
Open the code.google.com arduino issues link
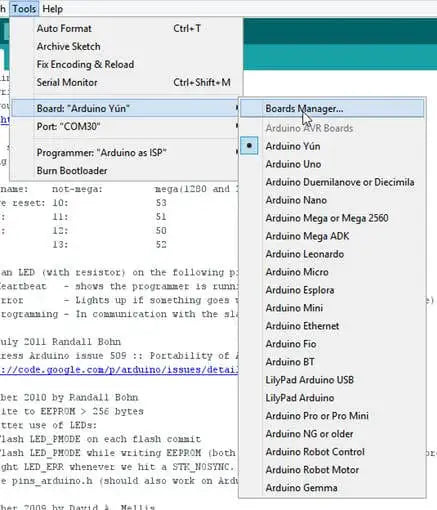coord(119,370)
